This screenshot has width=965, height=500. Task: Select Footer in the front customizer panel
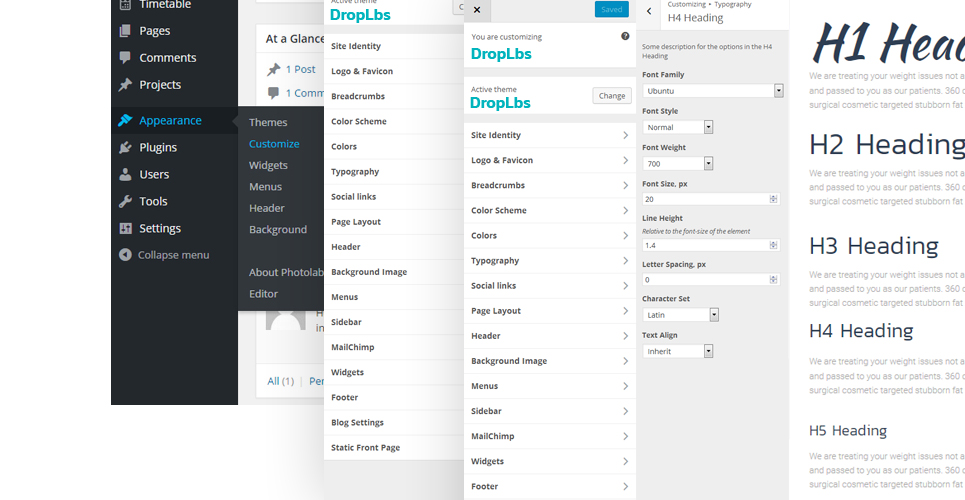[x=550, y=486]
